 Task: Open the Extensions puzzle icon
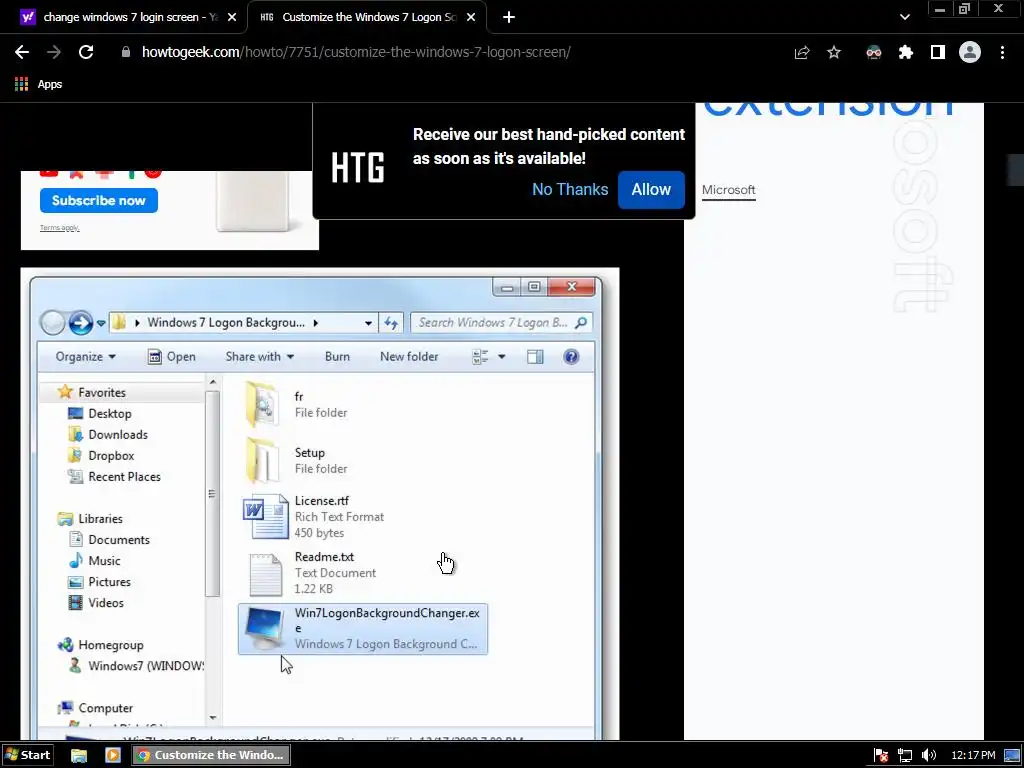click(906, 52)
